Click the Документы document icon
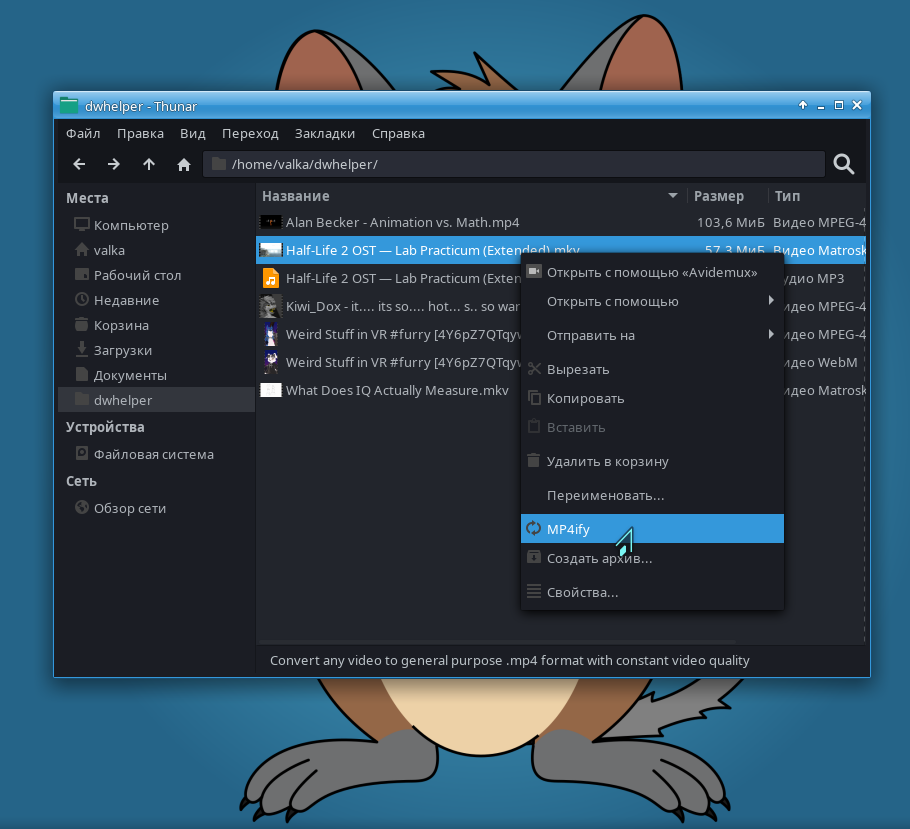The height and width of the screenshot is (829, 910). click(x=82, y=374)
